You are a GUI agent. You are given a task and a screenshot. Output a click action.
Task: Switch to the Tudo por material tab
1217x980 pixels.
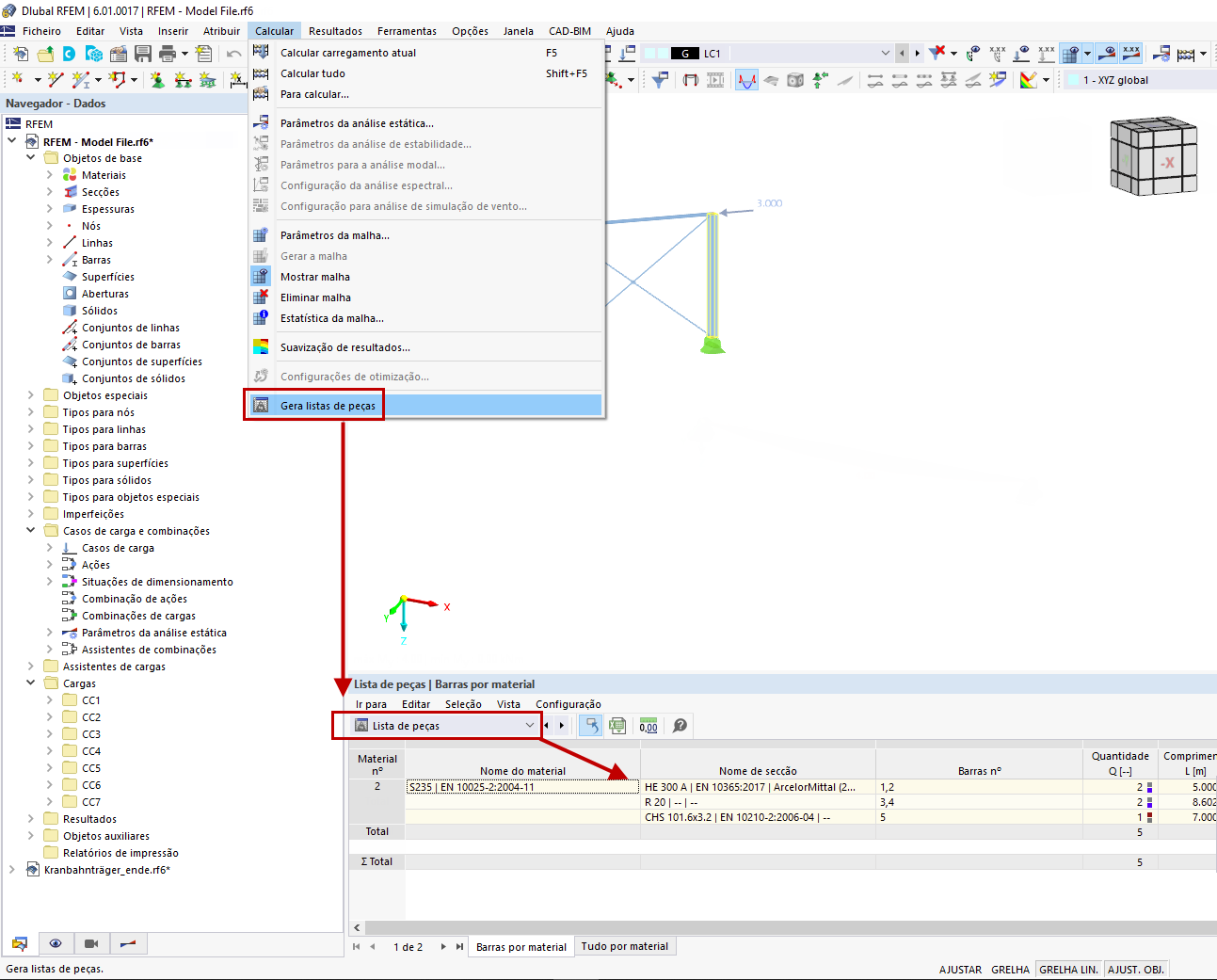click(x=625, y=946)
